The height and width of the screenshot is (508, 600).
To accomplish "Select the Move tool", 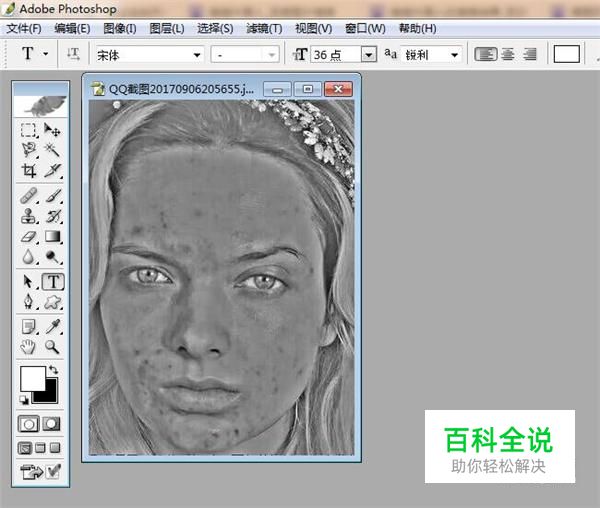I will pyautogui.click(x=52, y=130).
